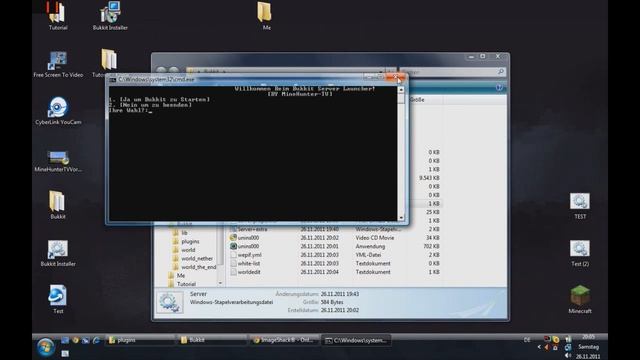
Task: Click cmd window scrollbar down arrow
Action: 401,218
